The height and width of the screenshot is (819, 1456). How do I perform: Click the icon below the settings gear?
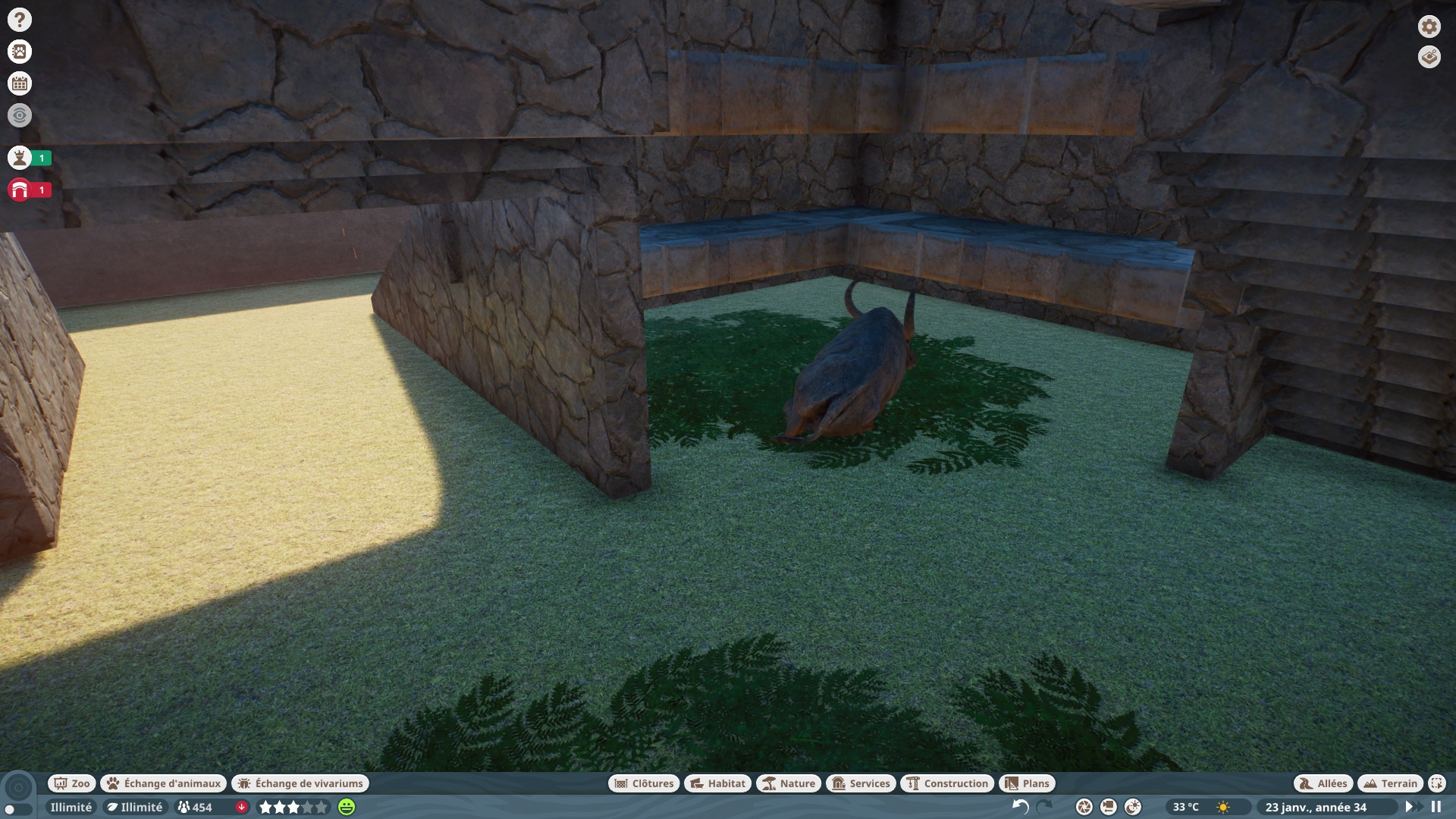1429,57
